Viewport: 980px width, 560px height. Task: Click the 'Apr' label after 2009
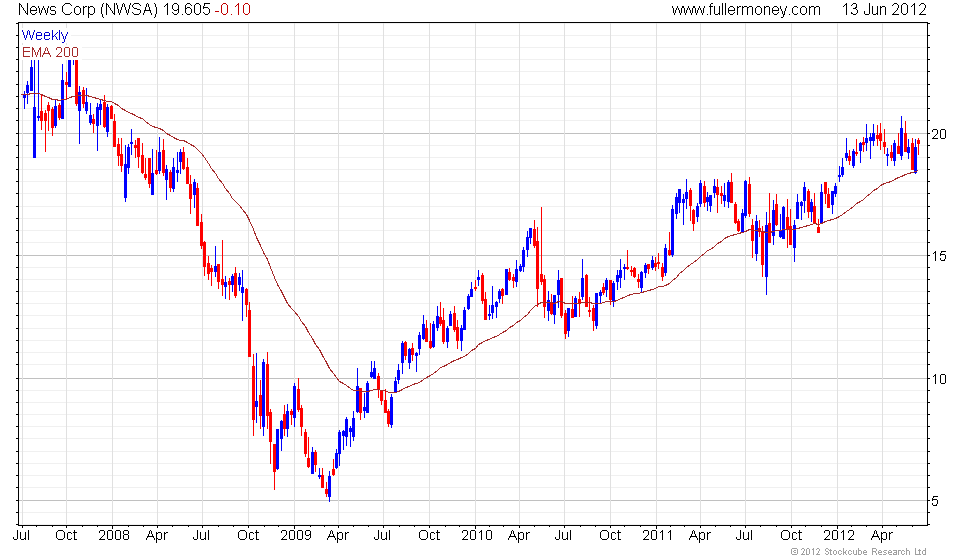(x=338, y=536)
